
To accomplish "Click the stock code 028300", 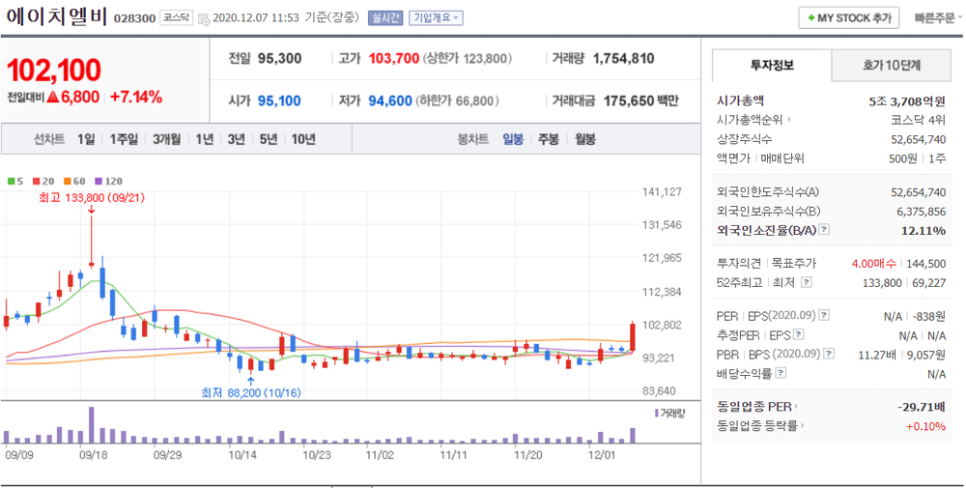I will pos(135,18).
